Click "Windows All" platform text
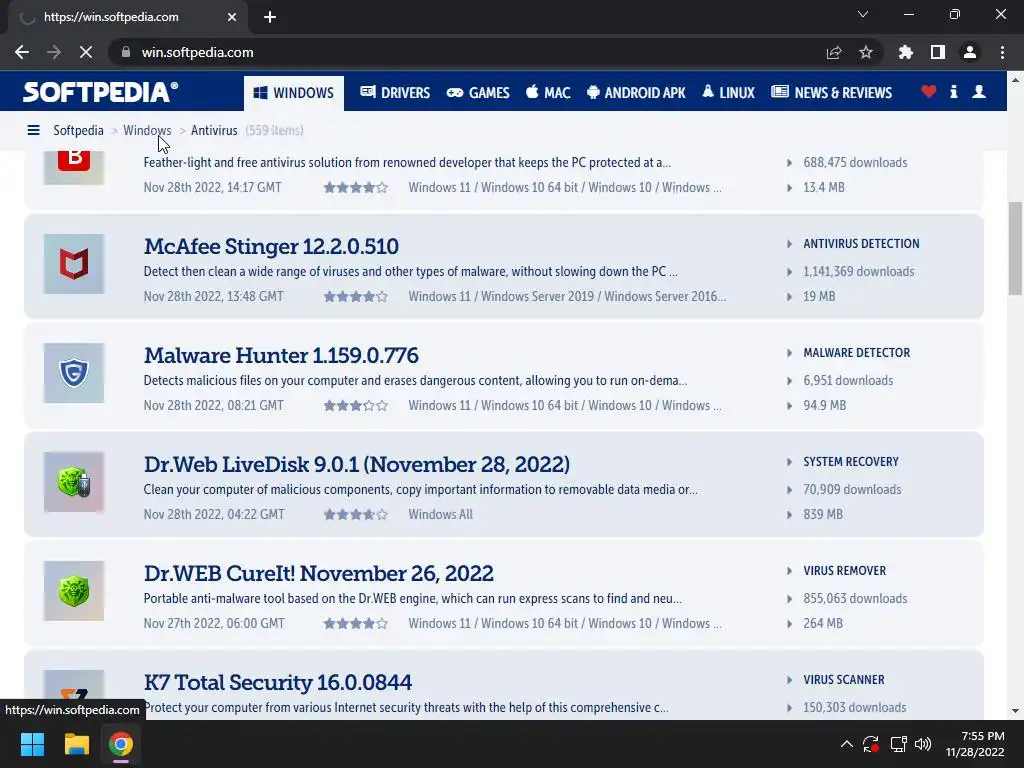 [440, 515]
